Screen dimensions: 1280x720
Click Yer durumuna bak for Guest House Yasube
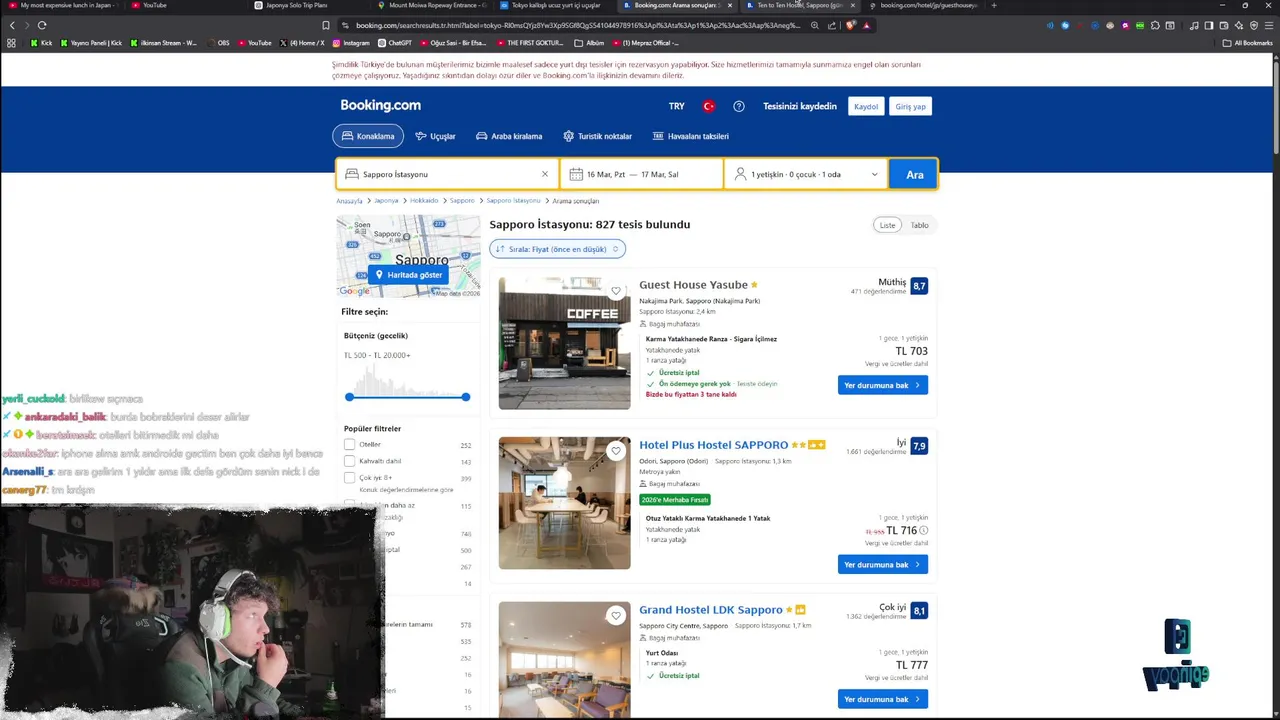(883, 385)
